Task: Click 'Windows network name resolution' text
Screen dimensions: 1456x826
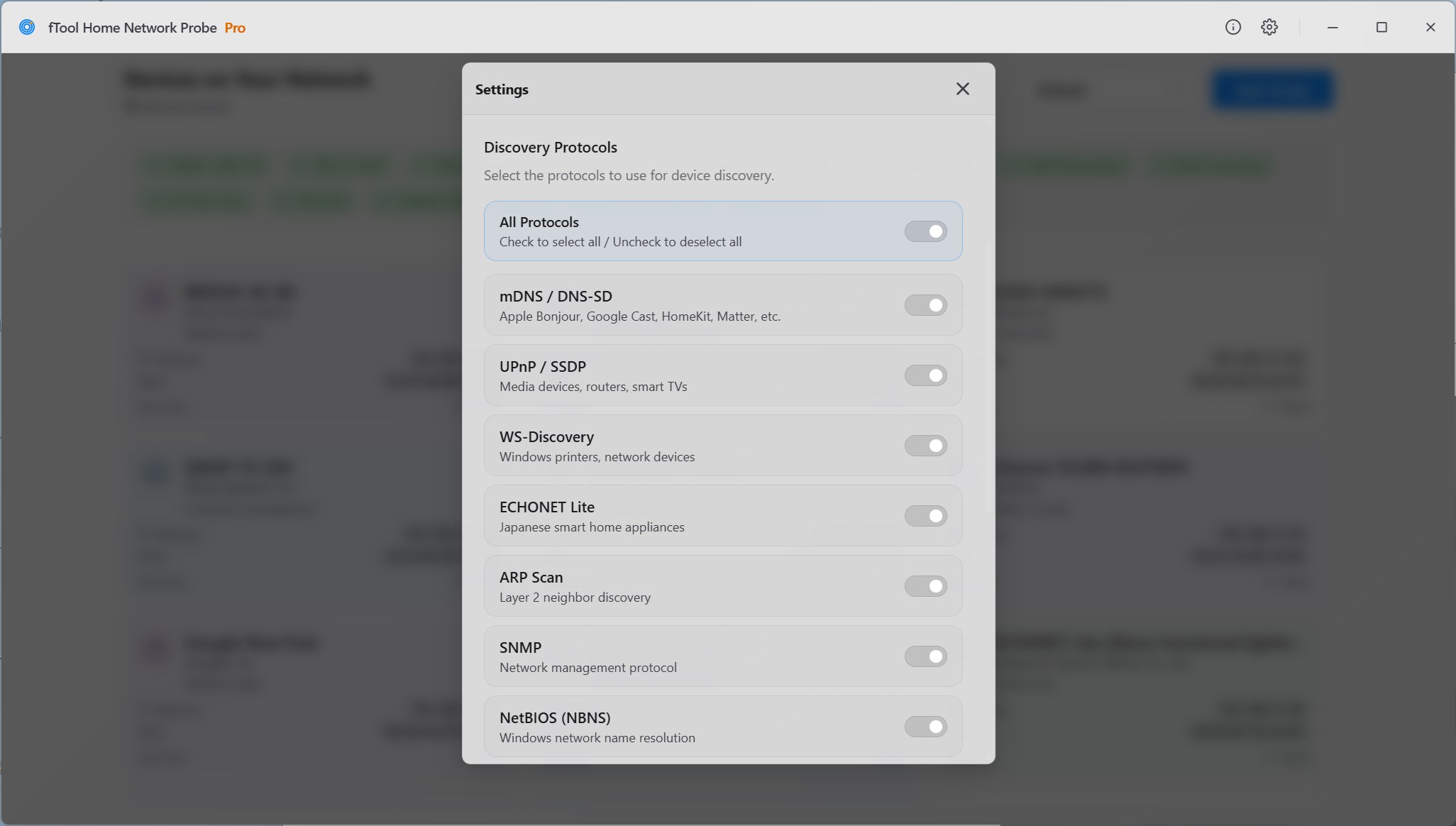Action: click(x=597, y=738)
